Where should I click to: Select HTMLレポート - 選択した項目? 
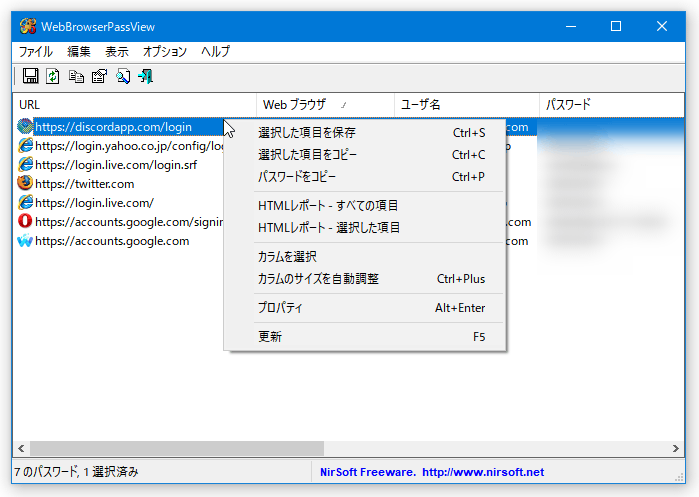click(365, 228)
